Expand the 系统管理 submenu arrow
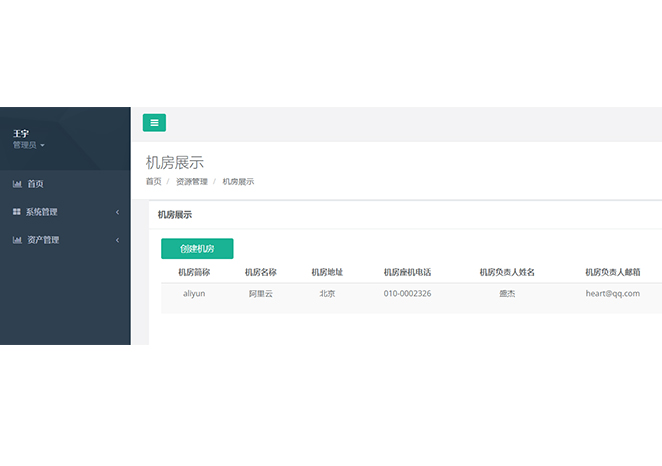Image resolution: width=662 pixels, height=466 pixels. tap(117, 212)
